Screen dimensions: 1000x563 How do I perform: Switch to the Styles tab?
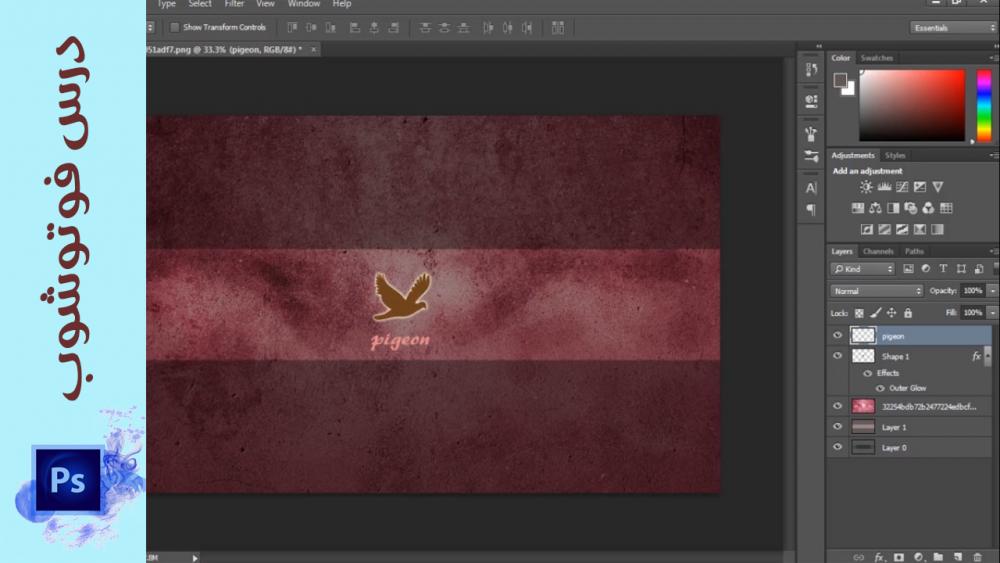[x=895, y=156]
